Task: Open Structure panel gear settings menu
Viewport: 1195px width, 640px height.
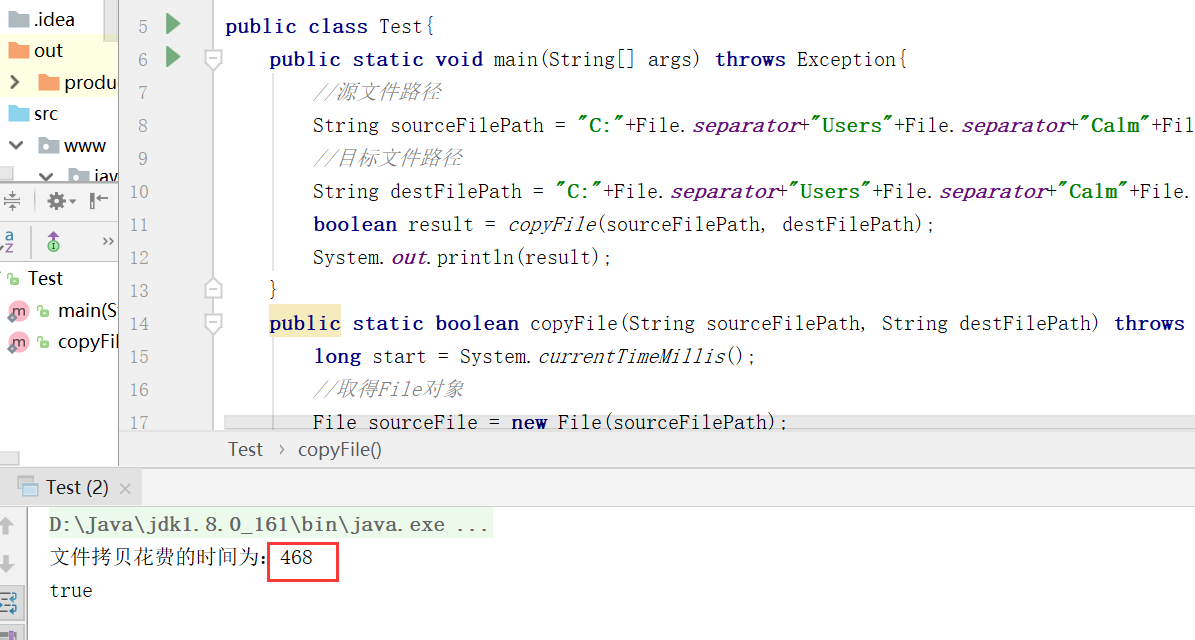Action: coord(60,201)
